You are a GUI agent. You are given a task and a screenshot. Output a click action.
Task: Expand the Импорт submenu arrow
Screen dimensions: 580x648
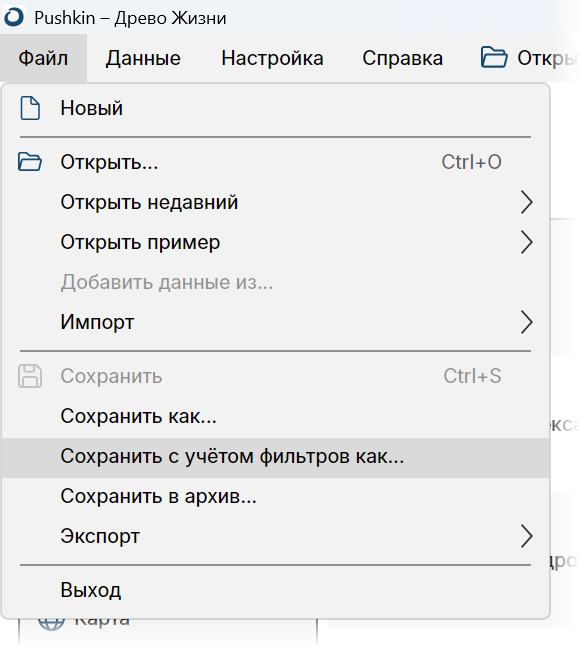tap(526, 322)
